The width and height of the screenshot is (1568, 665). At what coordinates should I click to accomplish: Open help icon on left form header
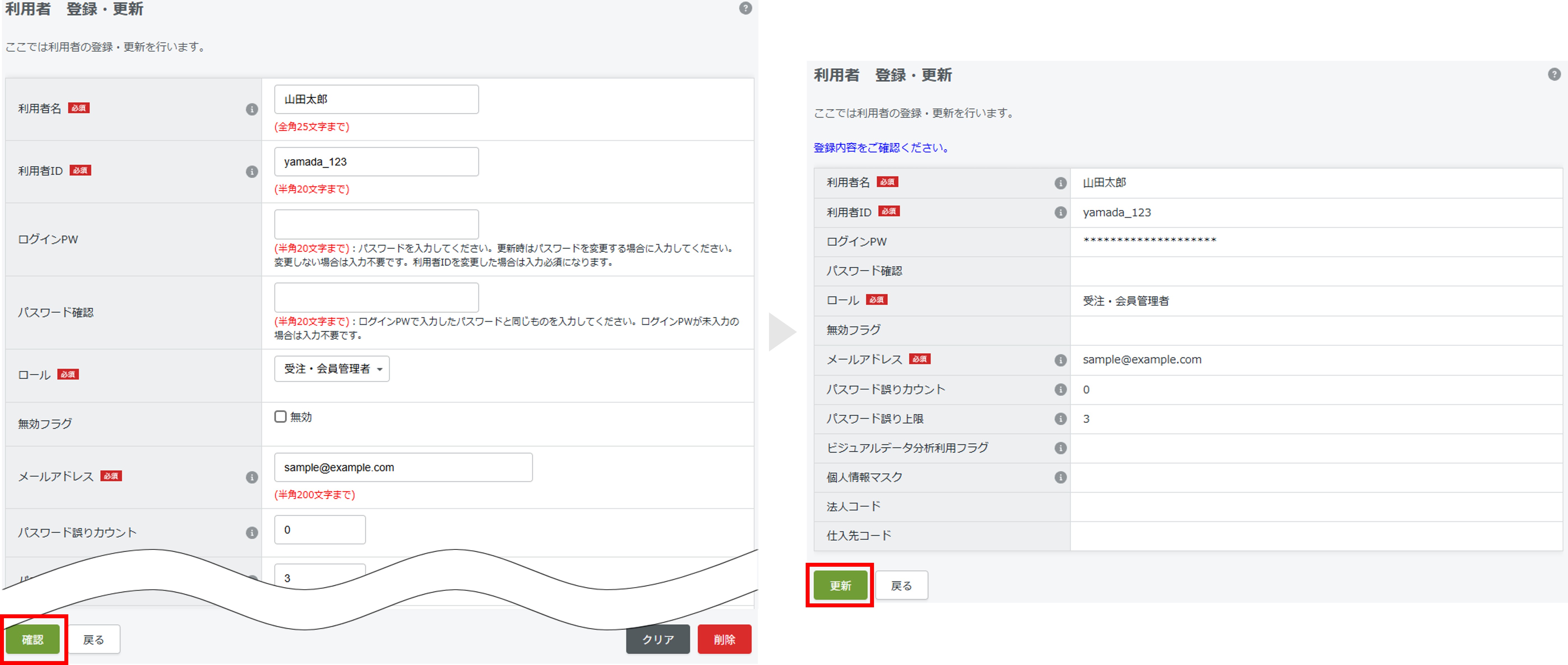pos(745,8)
